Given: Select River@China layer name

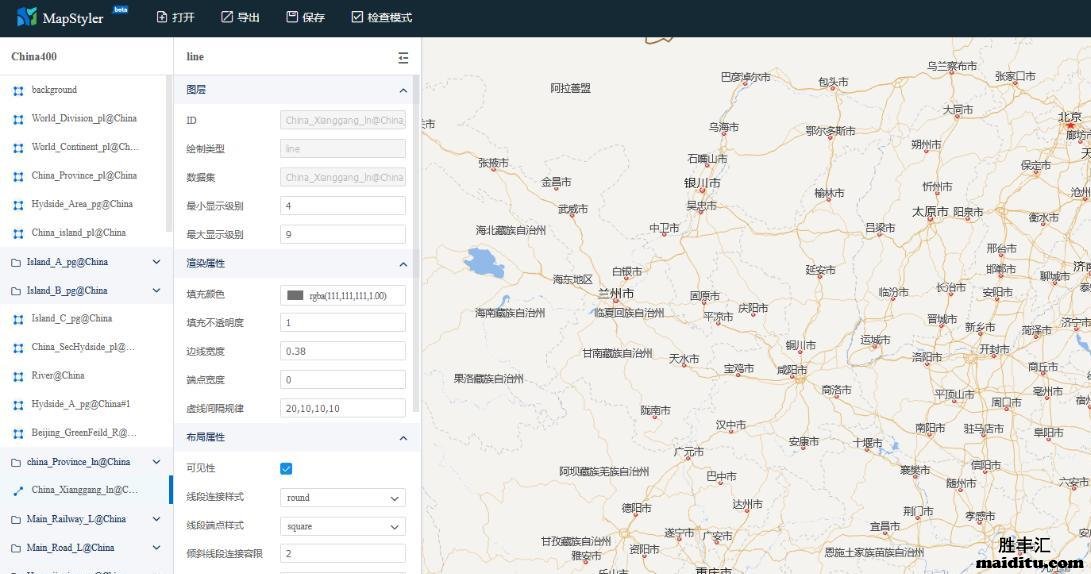Looking at the screenshot, I should click(x=58, y=375).
